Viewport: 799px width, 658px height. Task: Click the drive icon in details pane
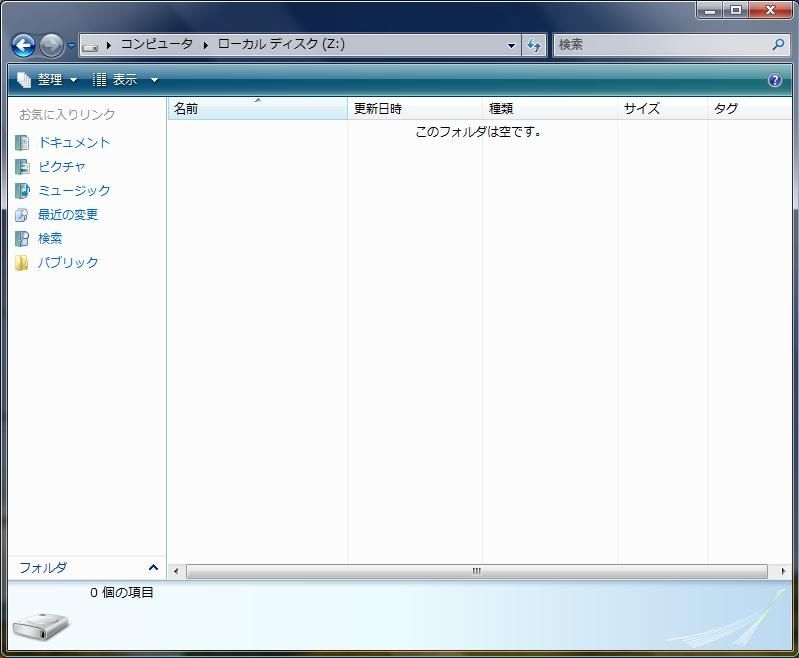[41, 626]
